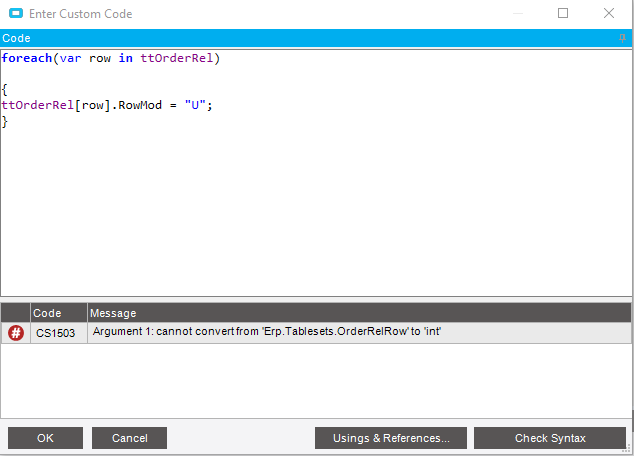Click the pin icon in Code panel header
The image size is (634, 456).
[622, 38]
